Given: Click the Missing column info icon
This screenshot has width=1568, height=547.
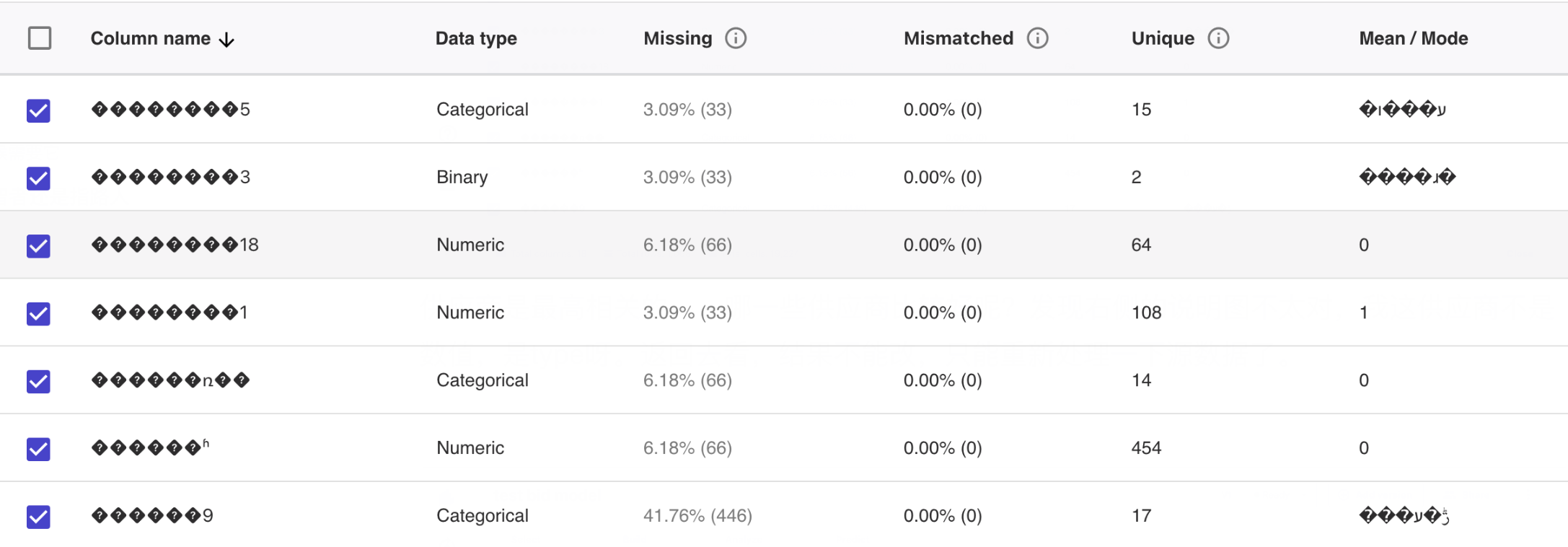Looking at the screenshot, I should tap(736, 38).
